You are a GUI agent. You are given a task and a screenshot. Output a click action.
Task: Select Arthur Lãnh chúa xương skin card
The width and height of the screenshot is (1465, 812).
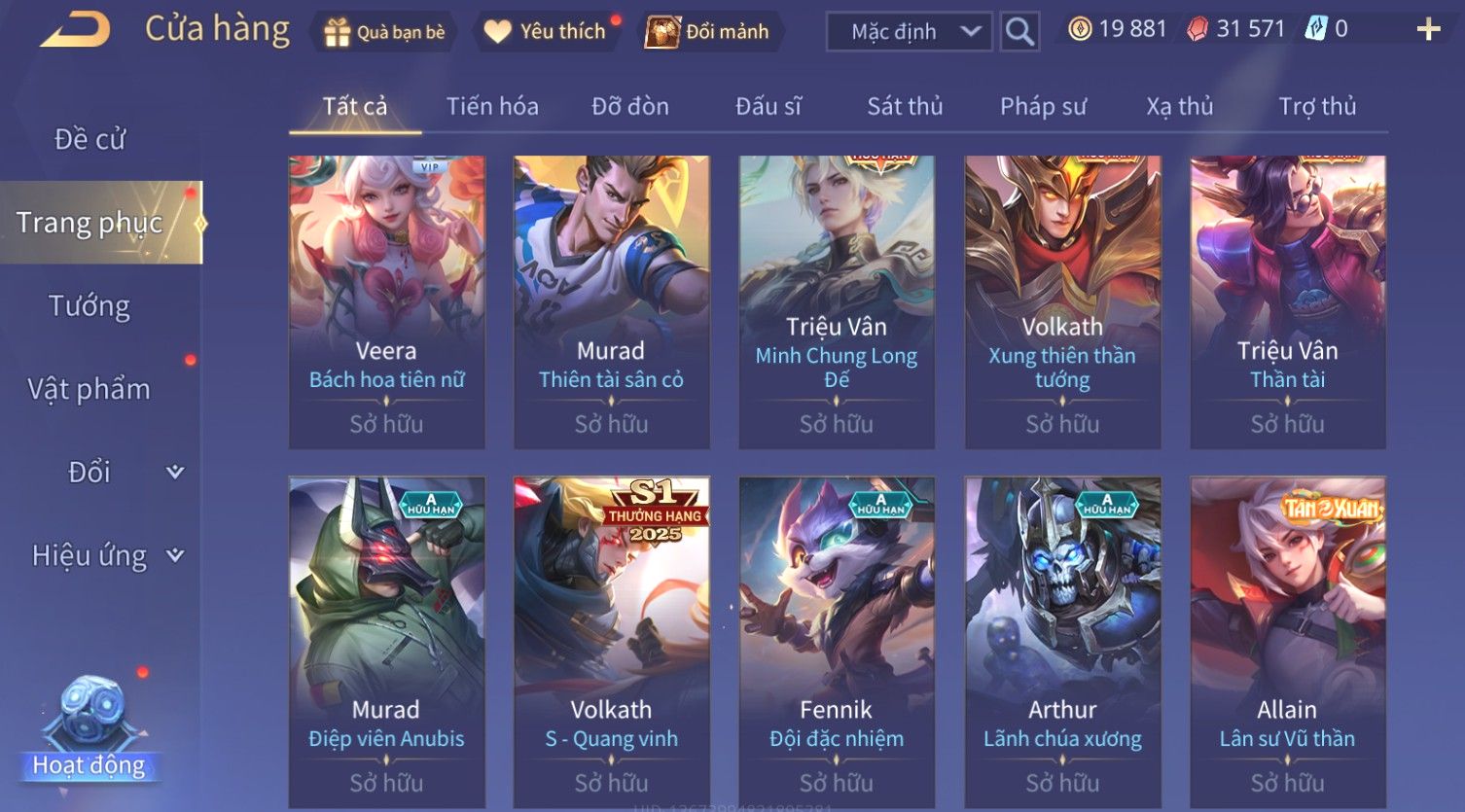point(1062,642)
